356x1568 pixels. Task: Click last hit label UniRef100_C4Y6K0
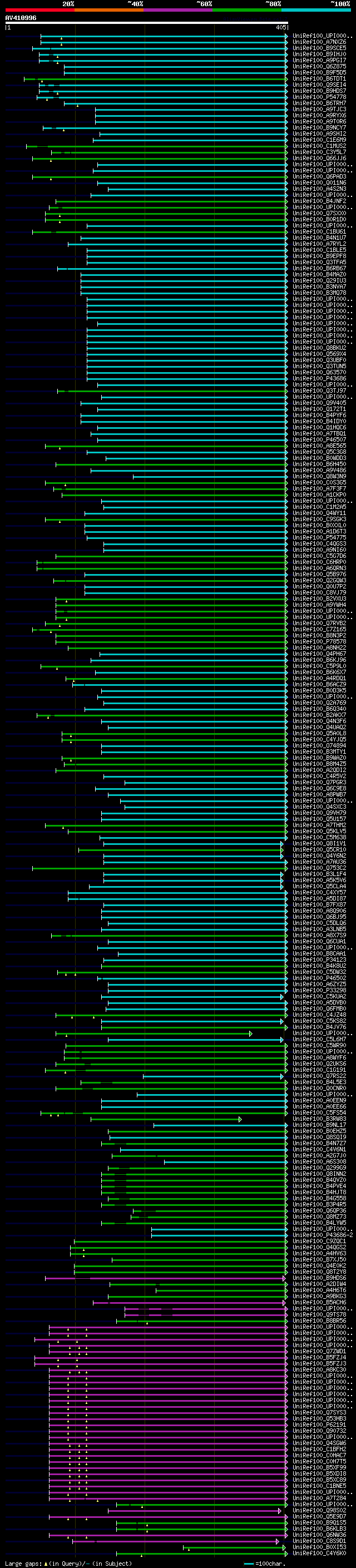coord(319,1553)
